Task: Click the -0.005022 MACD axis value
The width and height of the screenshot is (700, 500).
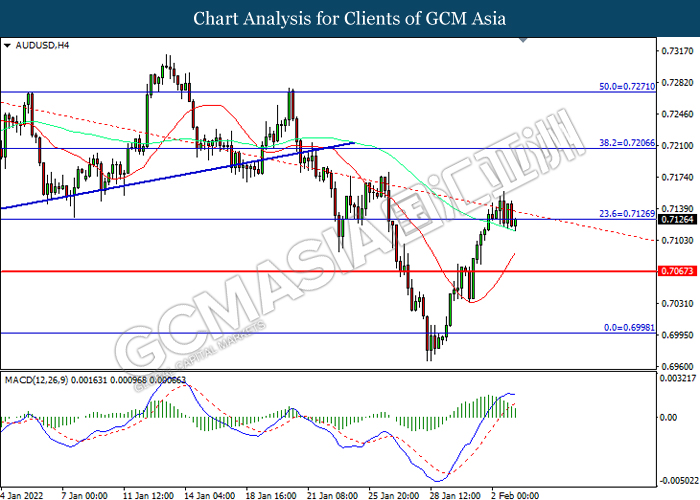Action: [x=679, y=481]
